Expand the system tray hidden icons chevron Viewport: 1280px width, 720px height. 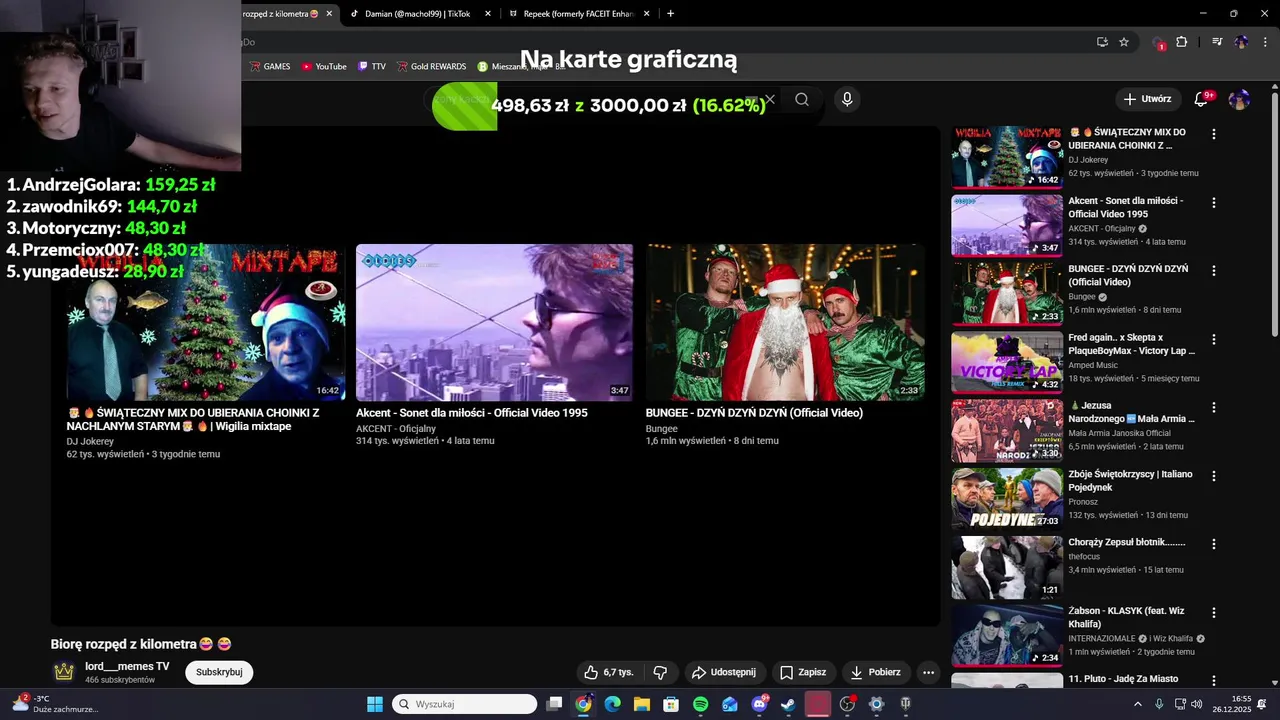tap(1137, 704)
